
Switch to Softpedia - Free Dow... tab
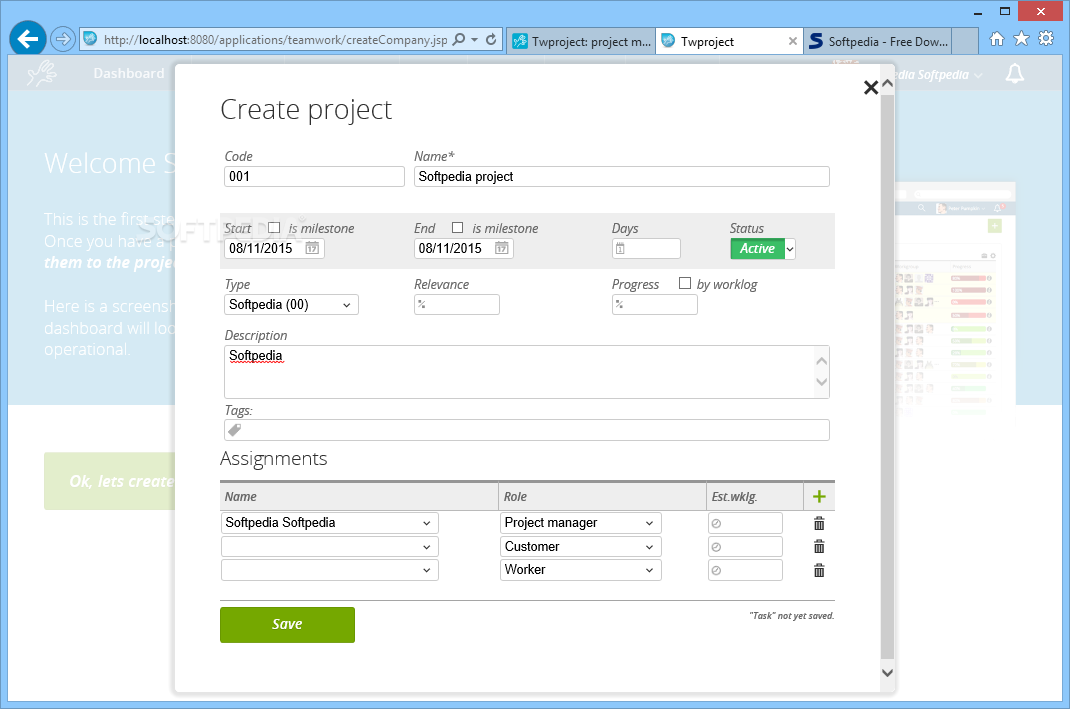click(879, 42)
